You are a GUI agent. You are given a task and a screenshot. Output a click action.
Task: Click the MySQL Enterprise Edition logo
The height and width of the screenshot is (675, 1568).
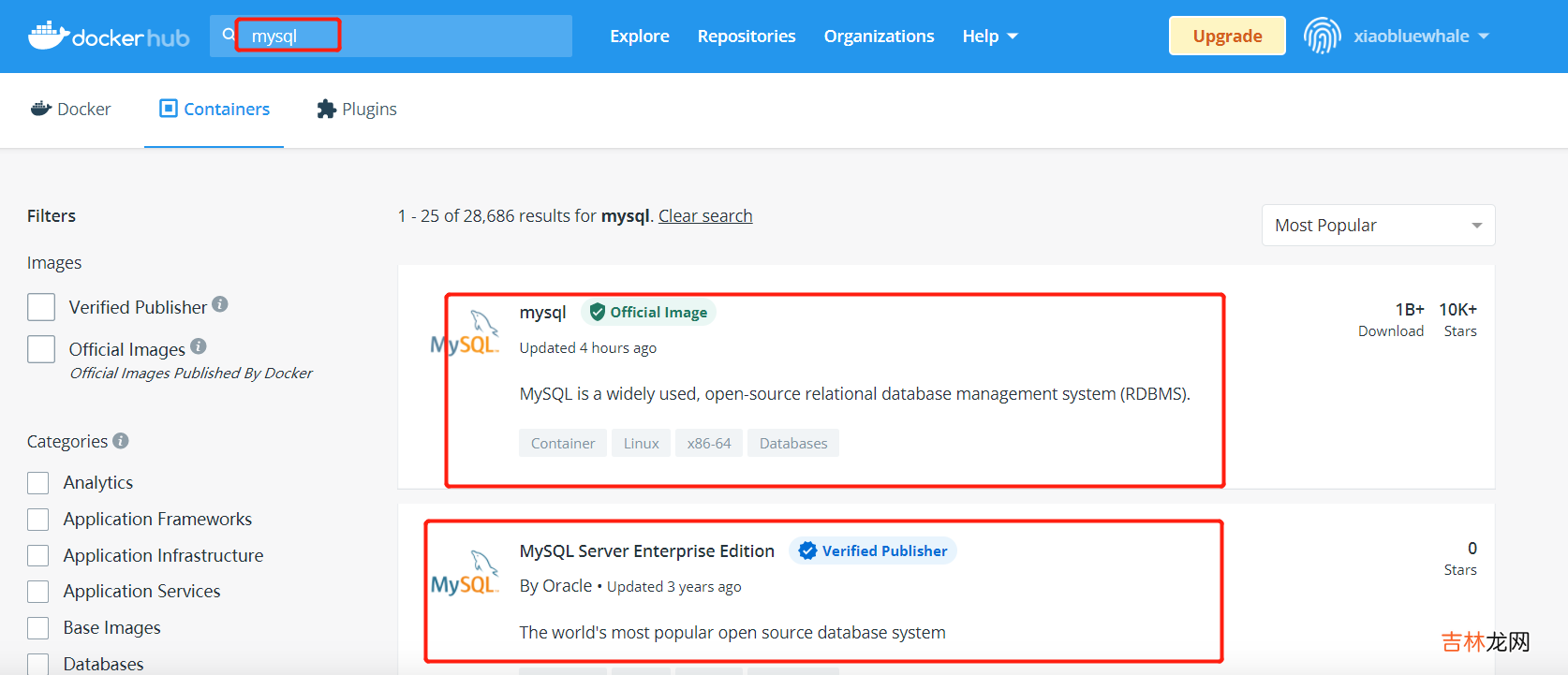465,574
